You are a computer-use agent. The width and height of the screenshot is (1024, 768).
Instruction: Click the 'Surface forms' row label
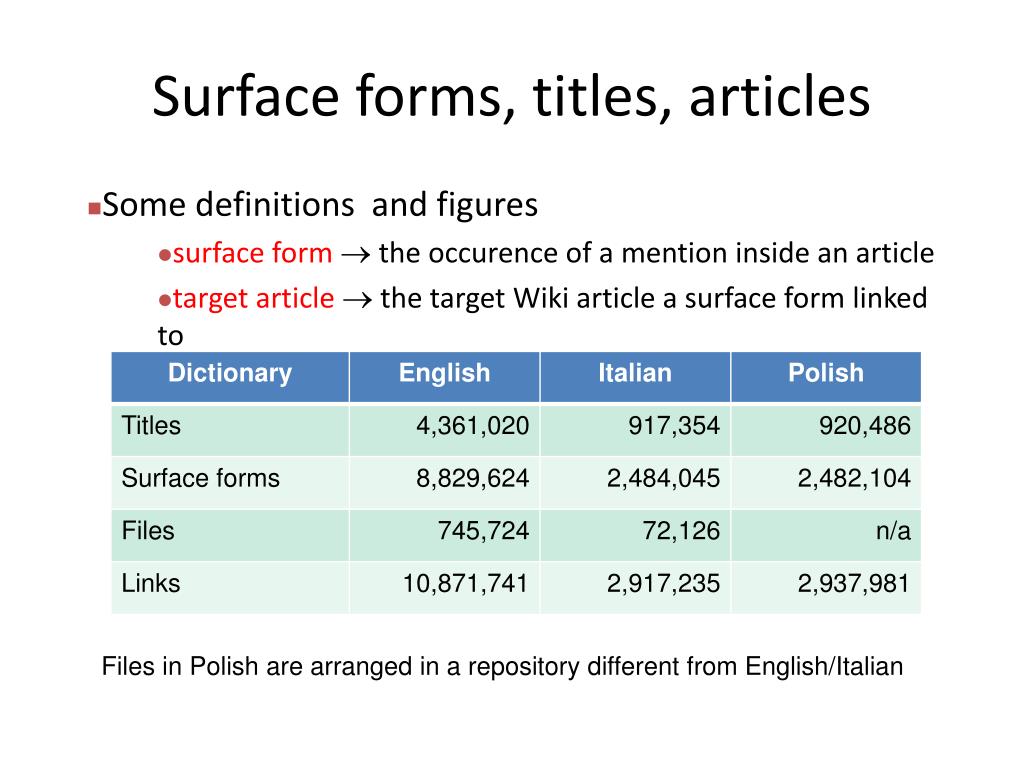pos(200,478)
